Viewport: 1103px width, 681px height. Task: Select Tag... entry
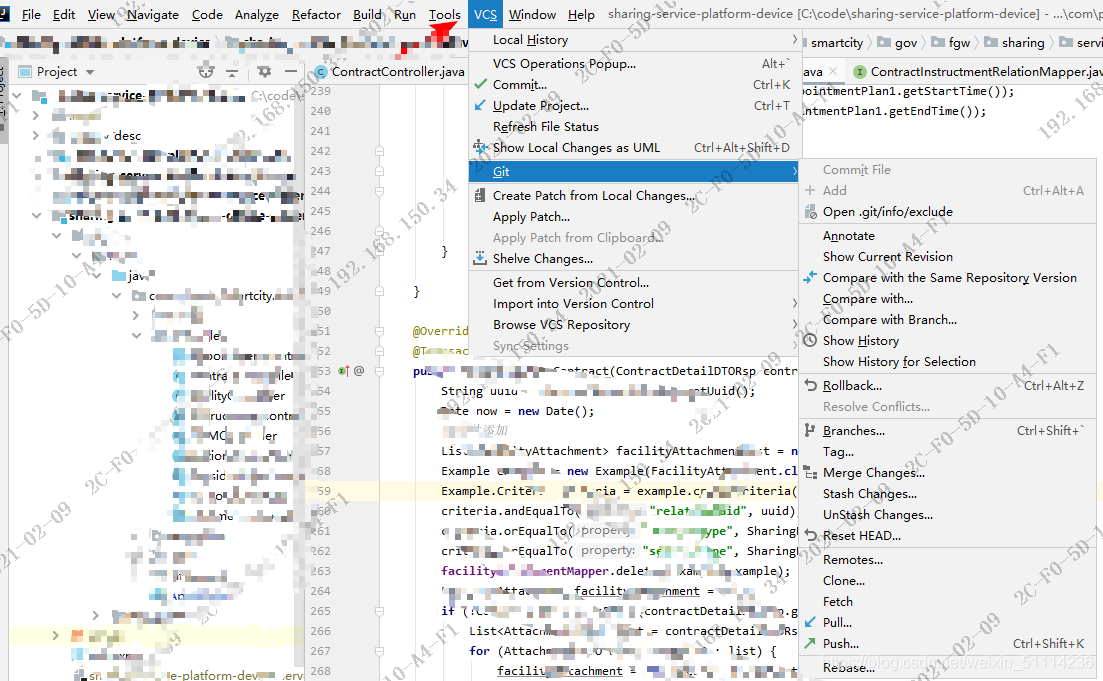click(950, 452)
